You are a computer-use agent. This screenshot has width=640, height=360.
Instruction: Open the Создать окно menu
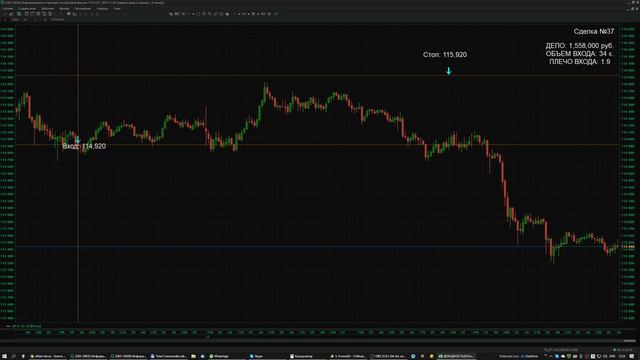click(x=27, y=9)
